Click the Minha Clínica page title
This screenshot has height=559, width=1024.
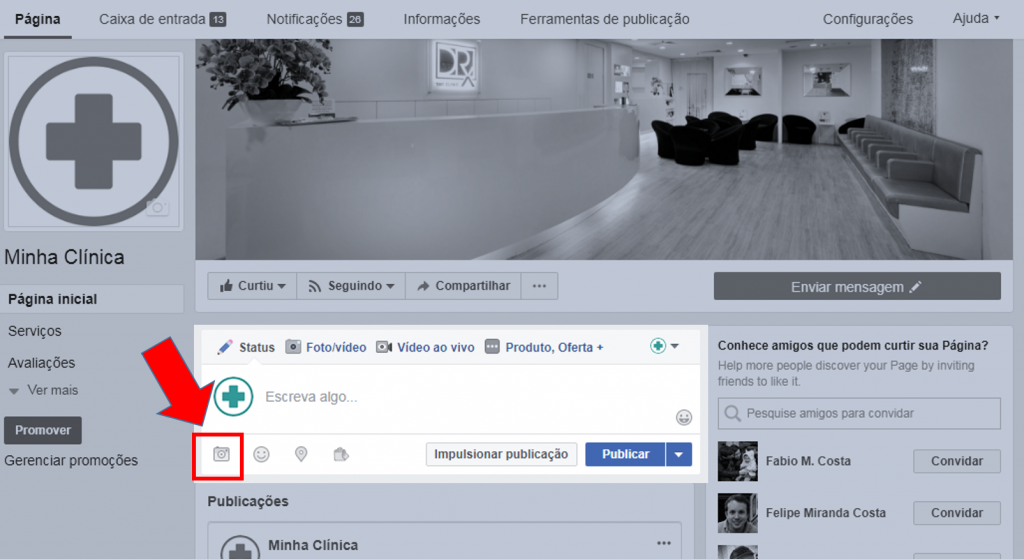64,257
